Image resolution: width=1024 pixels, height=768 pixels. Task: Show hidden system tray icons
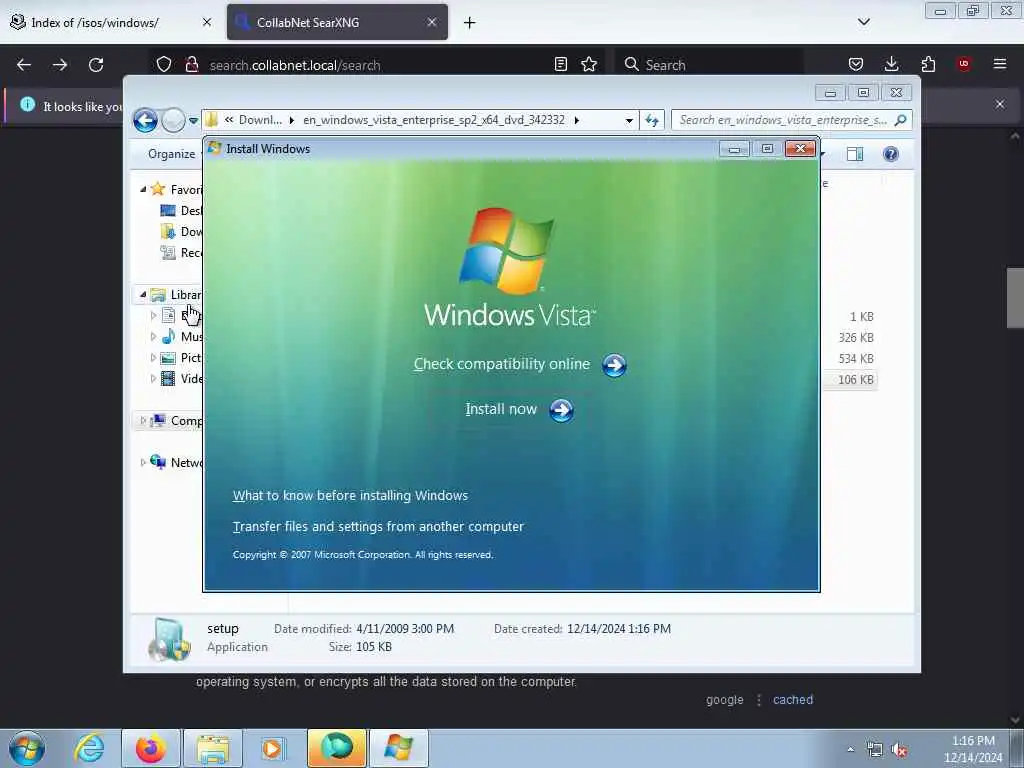850,749
